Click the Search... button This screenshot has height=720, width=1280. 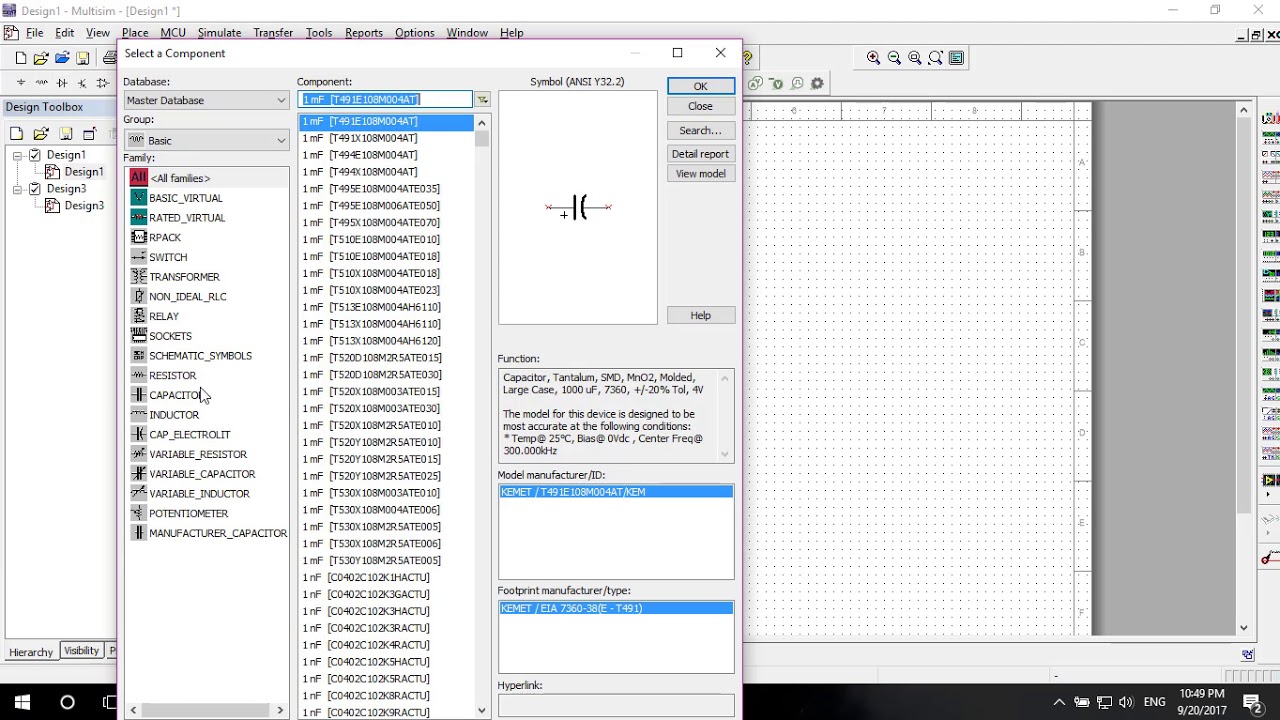(x=700, y=130)
